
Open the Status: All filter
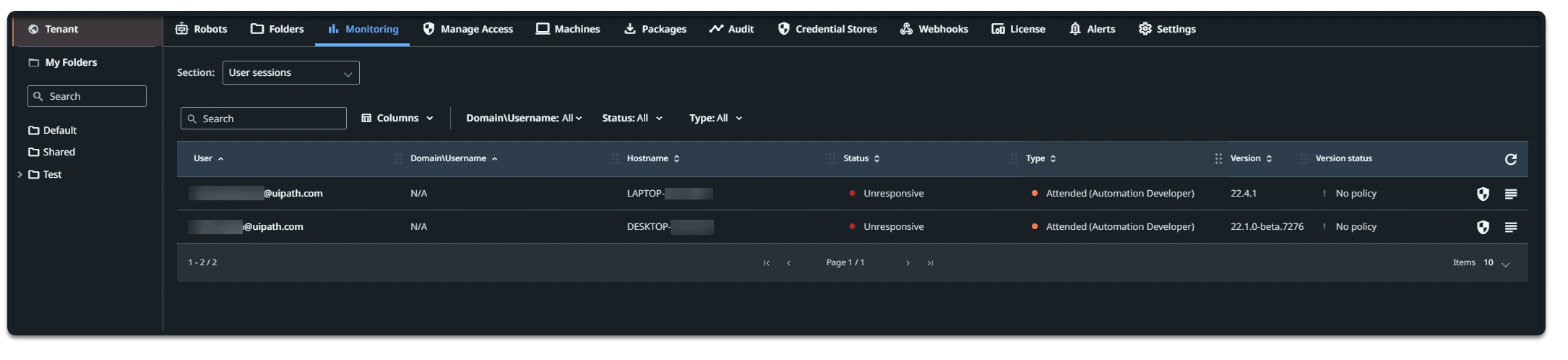632,118
